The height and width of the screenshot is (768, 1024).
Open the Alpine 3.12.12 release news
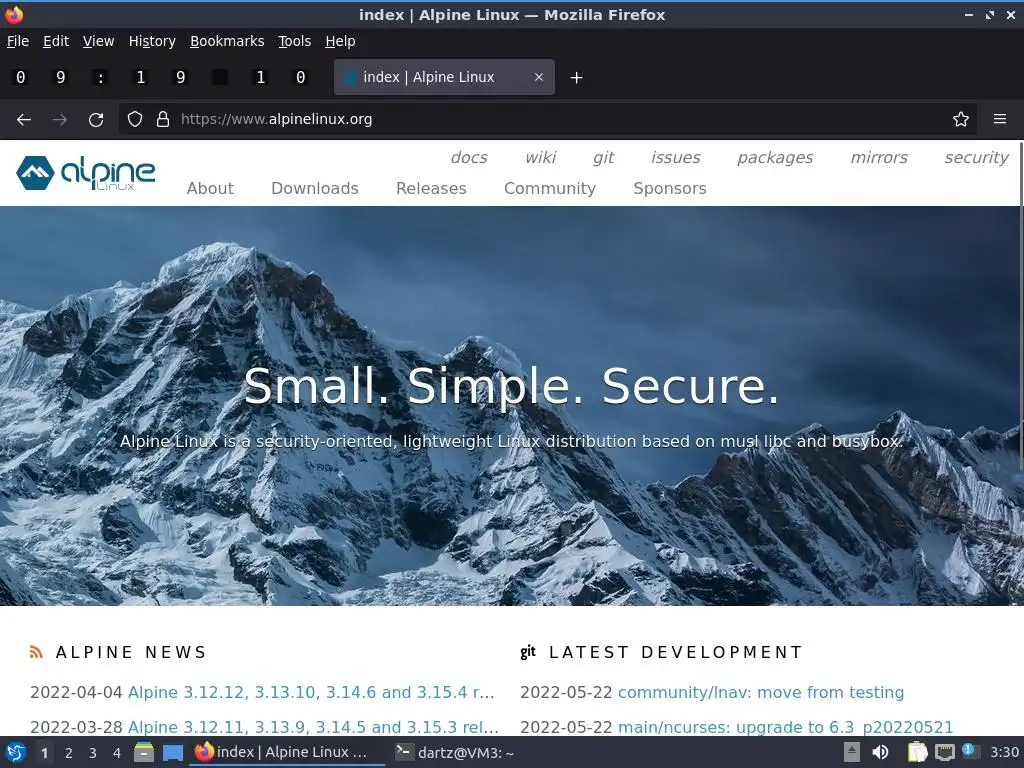[x=311, y=692]
